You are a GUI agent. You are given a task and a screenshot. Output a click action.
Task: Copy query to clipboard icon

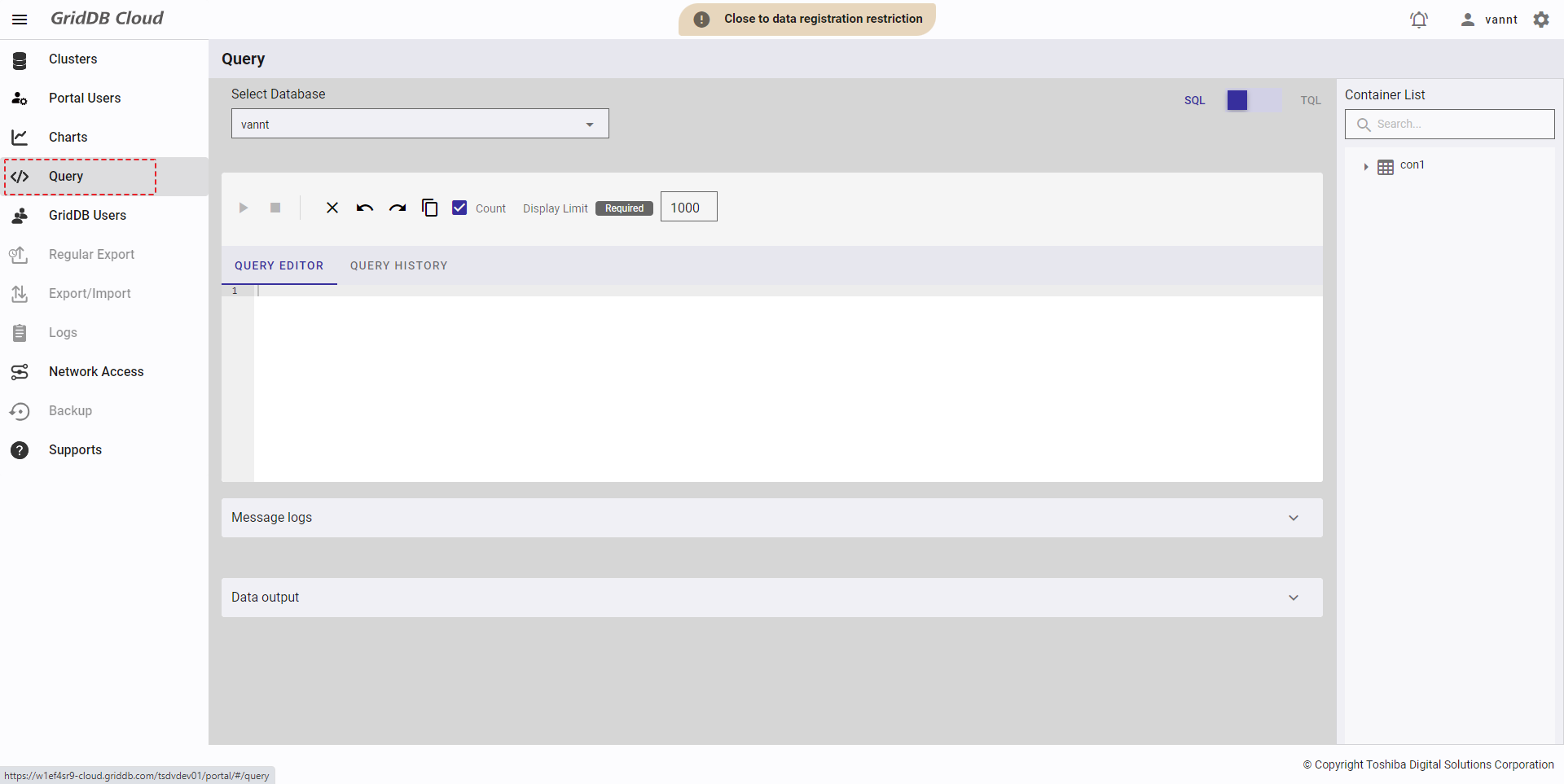pyautogui.click(x=430, y=208)
